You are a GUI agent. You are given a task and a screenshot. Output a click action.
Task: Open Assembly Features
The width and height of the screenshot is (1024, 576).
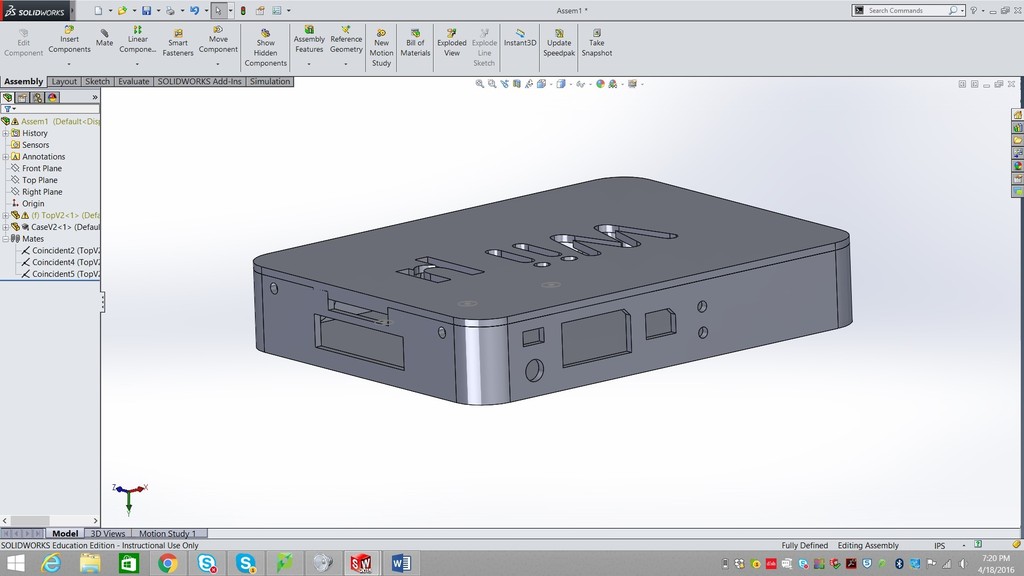(309, 39)
